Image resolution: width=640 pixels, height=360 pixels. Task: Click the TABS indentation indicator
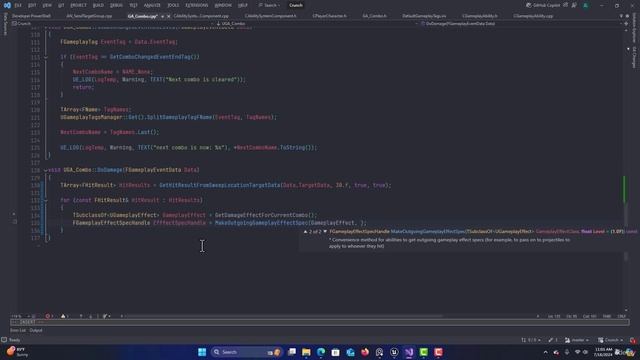point(607,316)
